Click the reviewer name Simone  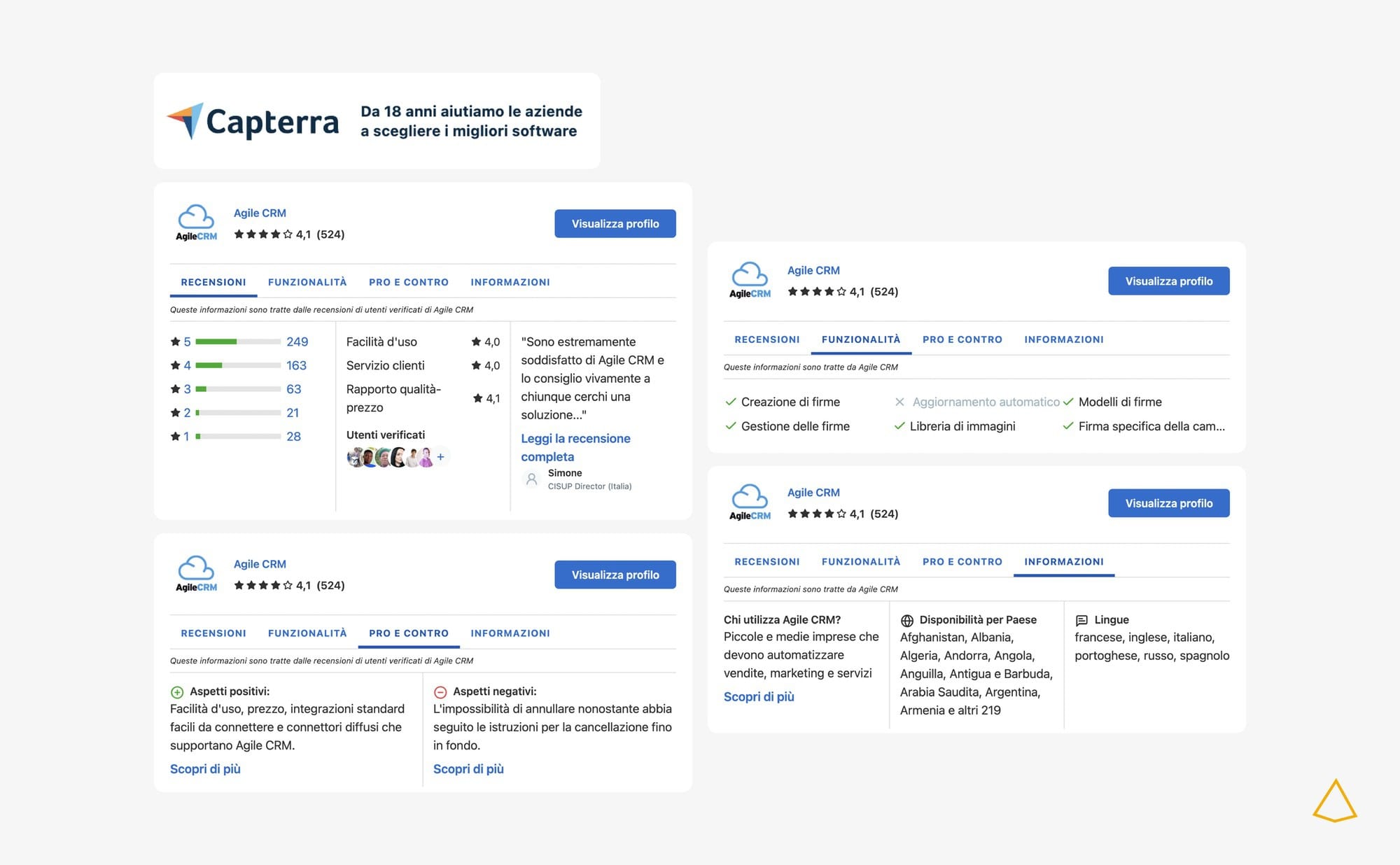[565, 473]
